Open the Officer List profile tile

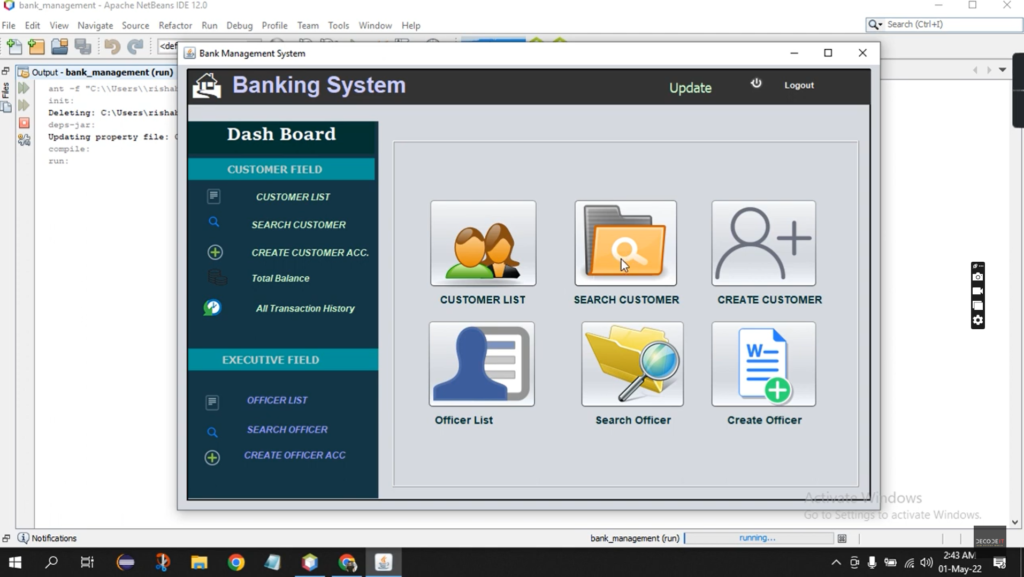coord(482,364)
